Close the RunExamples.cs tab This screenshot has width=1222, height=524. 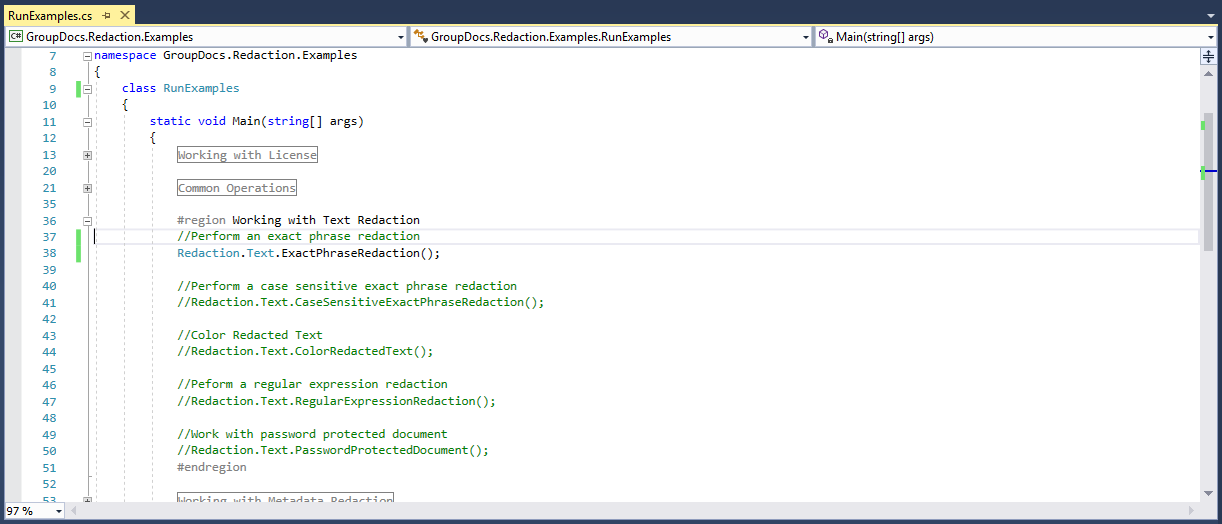point(124,16)
